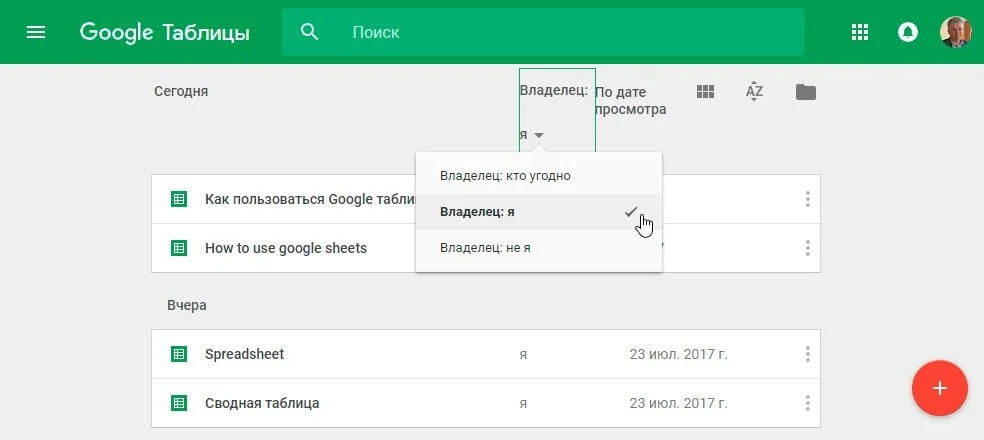Screen dimensions: 984x440
Task: Select Владелец: кто угодно option
Action: click(538, 176)
